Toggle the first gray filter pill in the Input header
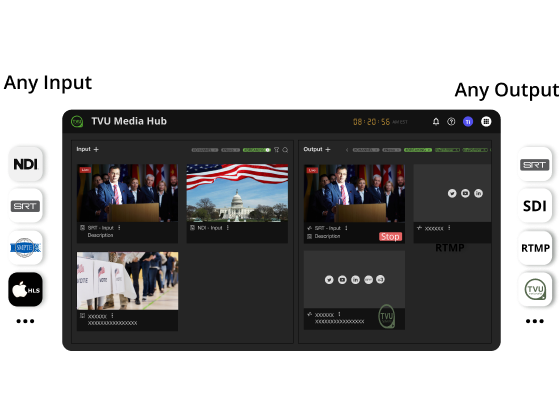The height and width of the screenshot is (416, 559). tap(205, 150)
